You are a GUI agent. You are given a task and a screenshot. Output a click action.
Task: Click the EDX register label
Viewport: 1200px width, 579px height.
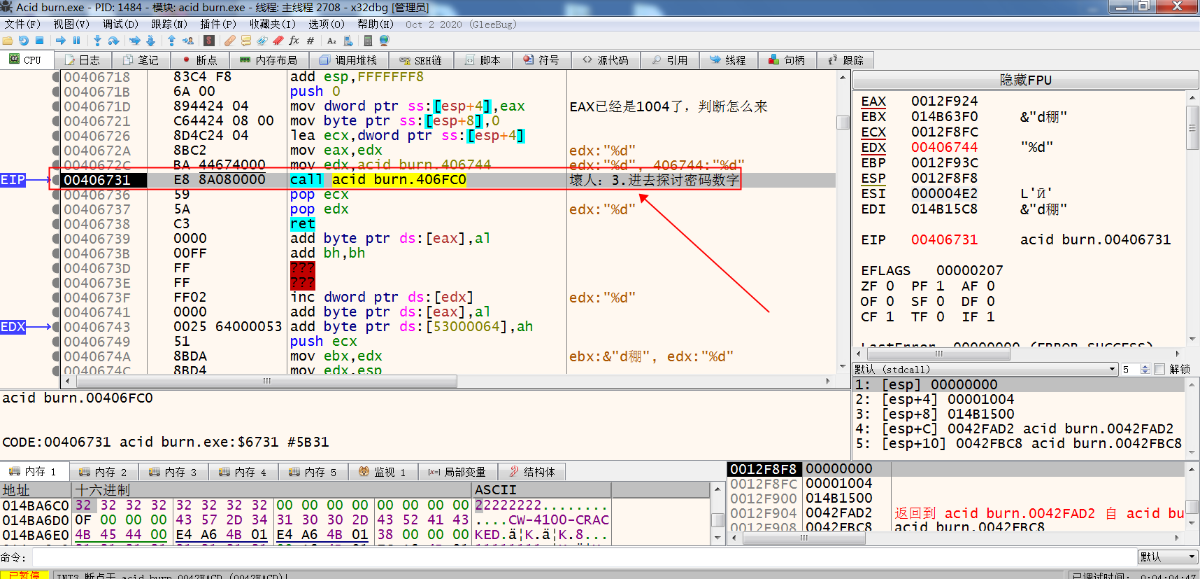(x=873, y=147)
